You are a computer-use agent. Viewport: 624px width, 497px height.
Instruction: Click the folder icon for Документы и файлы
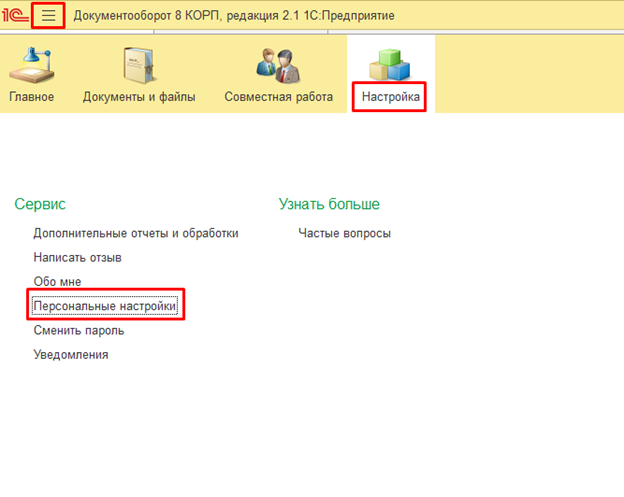[x=138, y=65]
